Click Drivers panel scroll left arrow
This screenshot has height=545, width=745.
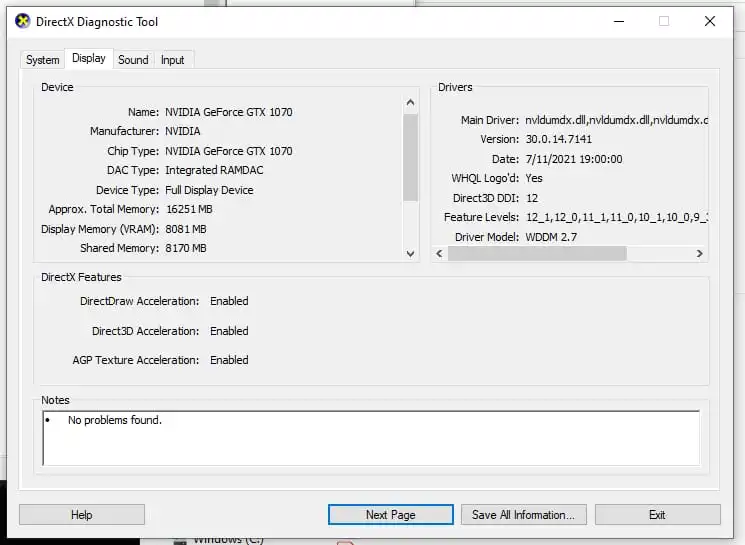pos(439,253)
